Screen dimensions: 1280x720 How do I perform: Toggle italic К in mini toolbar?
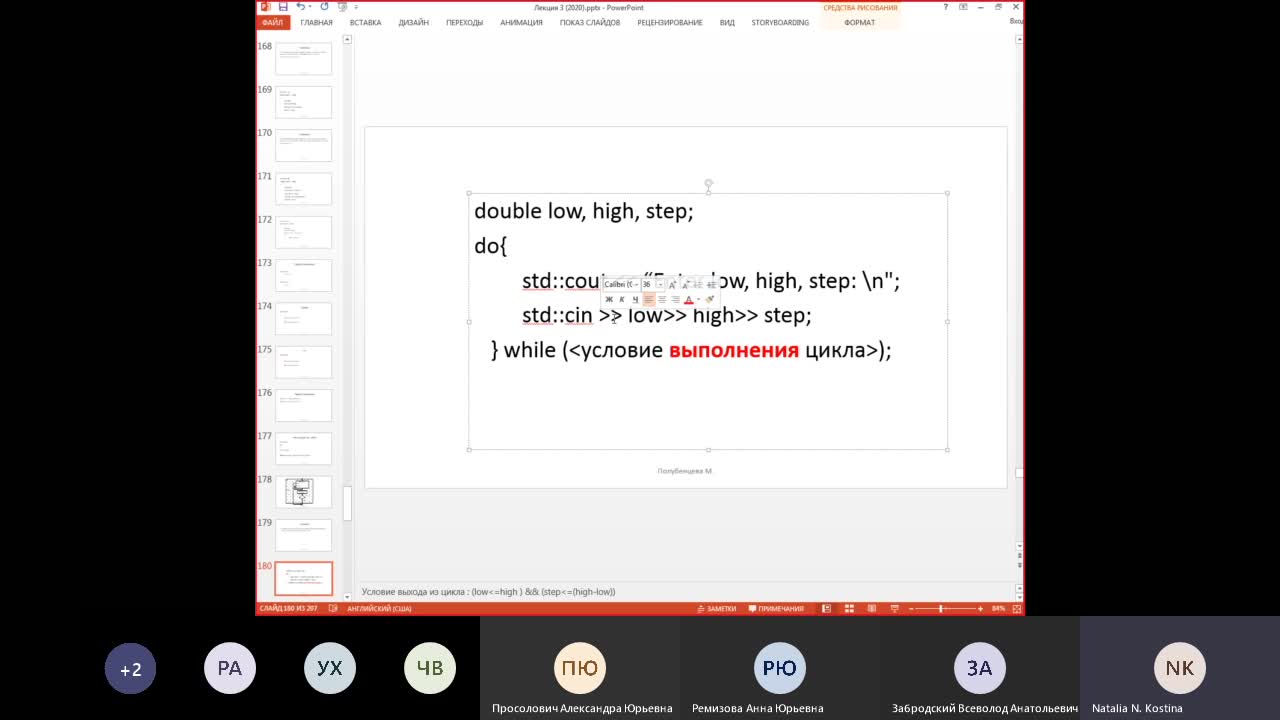click(x=622, y=299)
